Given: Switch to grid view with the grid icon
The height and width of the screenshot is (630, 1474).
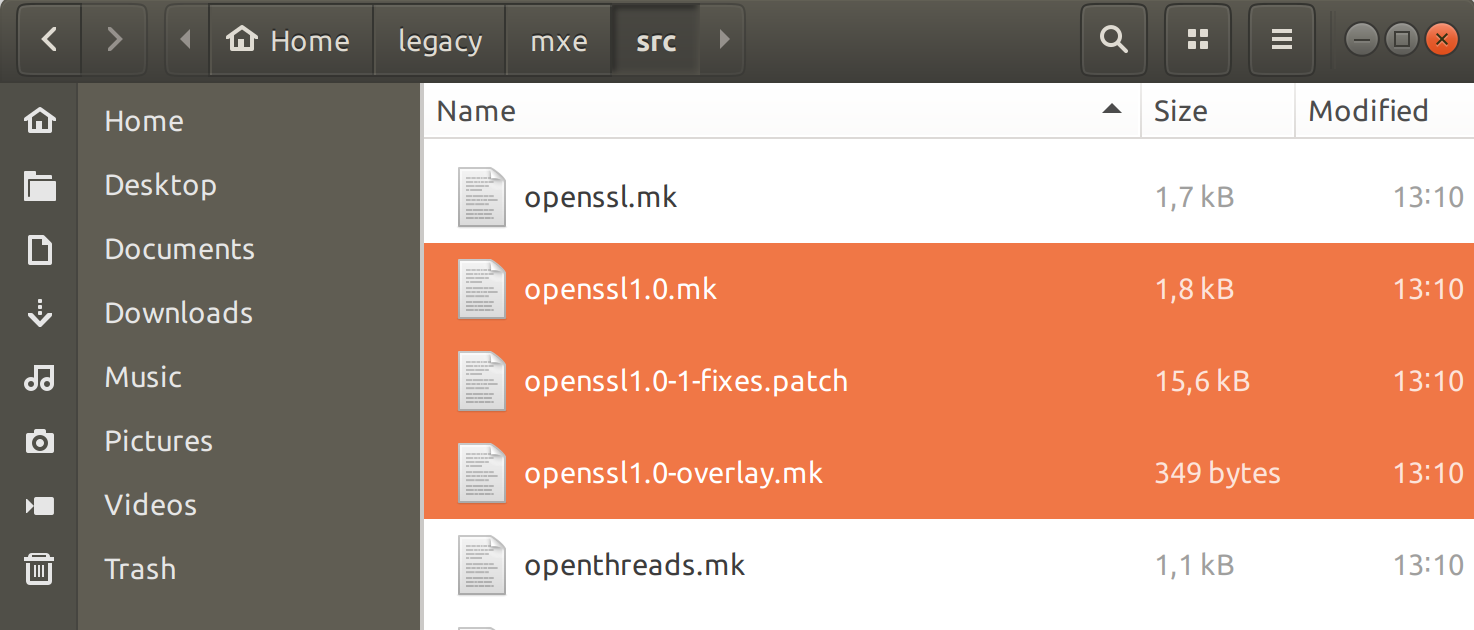Looking at the screenshot, I should pyautogui.click(x=1198, y=40).
